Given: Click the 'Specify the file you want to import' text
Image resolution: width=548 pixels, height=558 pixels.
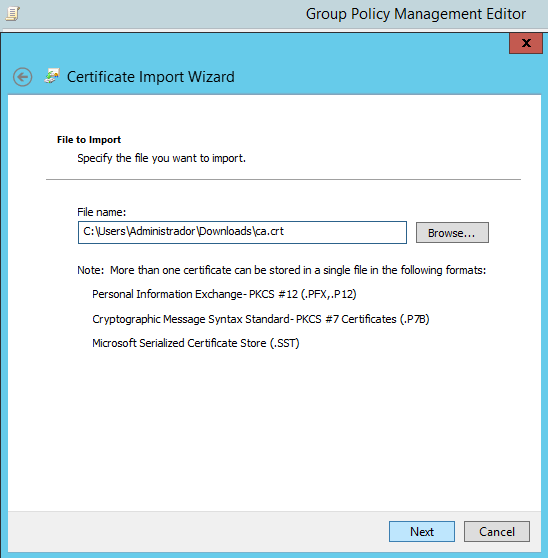Looking at the screenshot, I should tap(162, 158).
